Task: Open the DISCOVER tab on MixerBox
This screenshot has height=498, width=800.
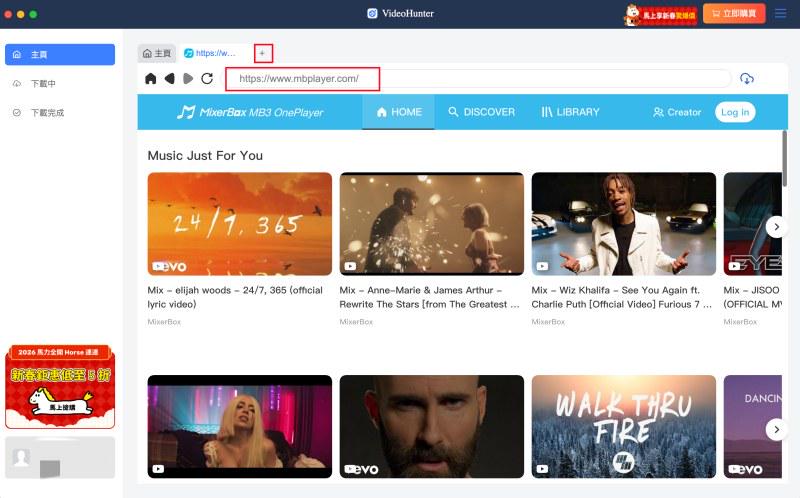Action: [482, 112]
